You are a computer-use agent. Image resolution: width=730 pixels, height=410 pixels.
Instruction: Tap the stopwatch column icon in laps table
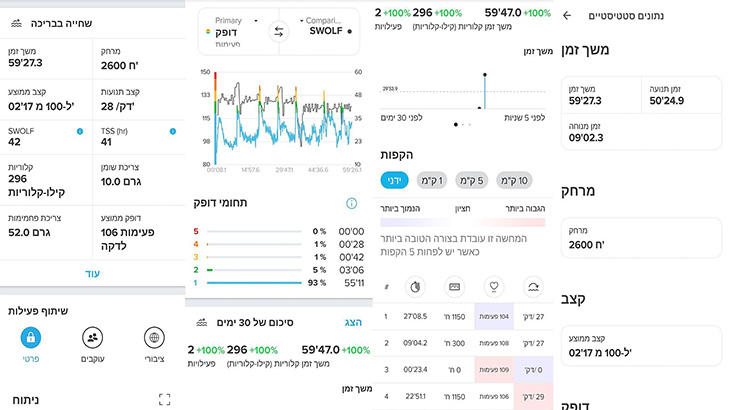click(415, 287)
